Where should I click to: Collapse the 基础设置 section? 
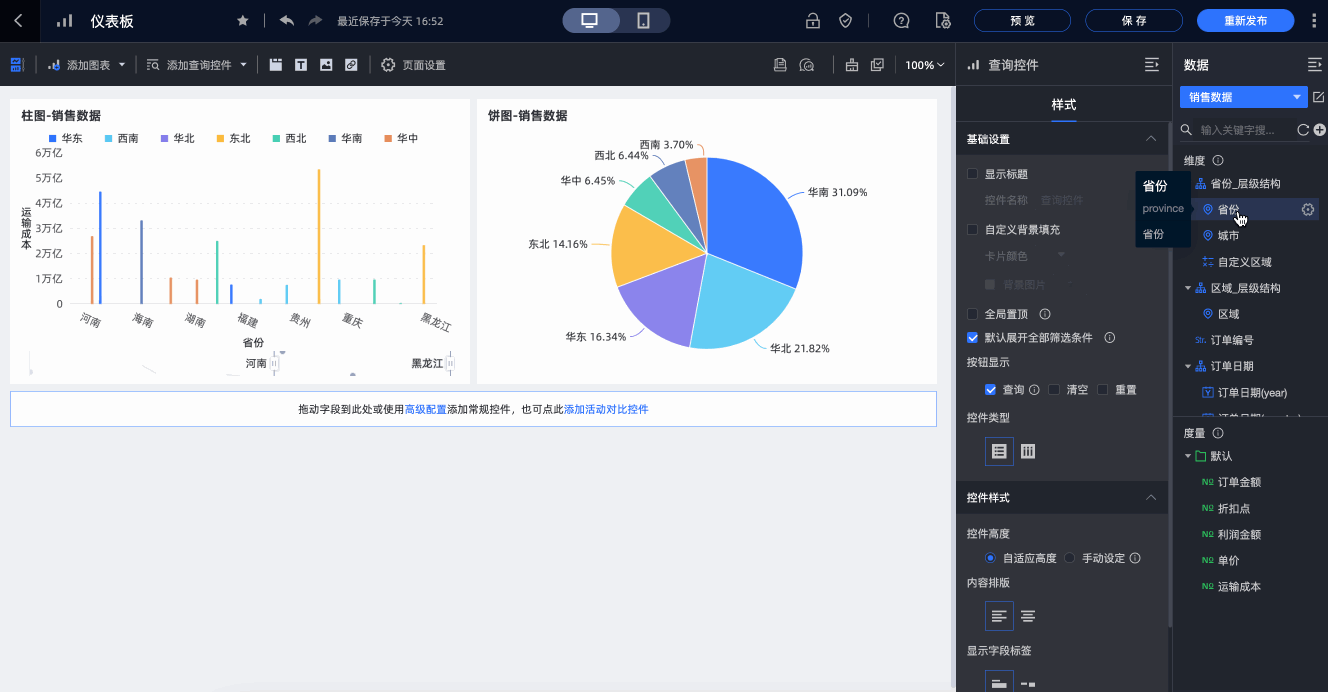(1151, 139)
